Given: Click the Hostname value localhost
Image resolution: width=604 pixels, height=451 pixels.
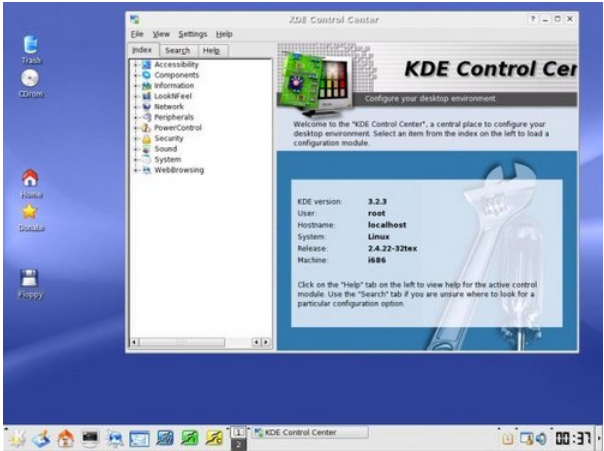Looking at the screenshot, I should point(387,225).
